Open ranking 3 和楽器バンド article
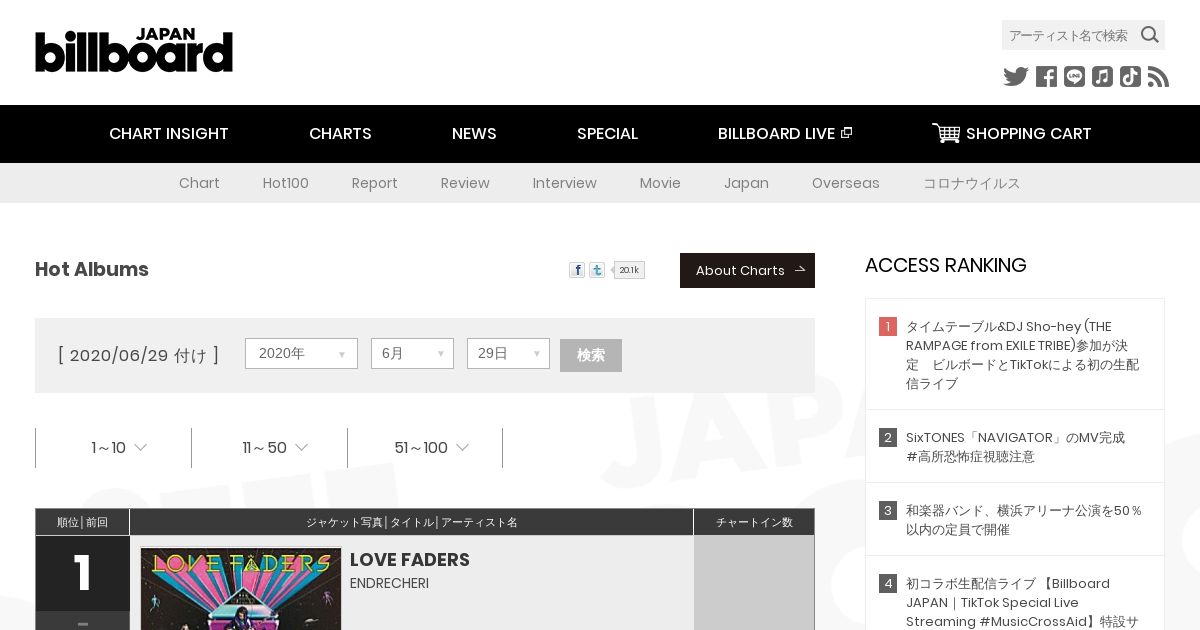The width and height of the screenshot is (1200, 630). pyautogui.click(x=1024, y=520)
